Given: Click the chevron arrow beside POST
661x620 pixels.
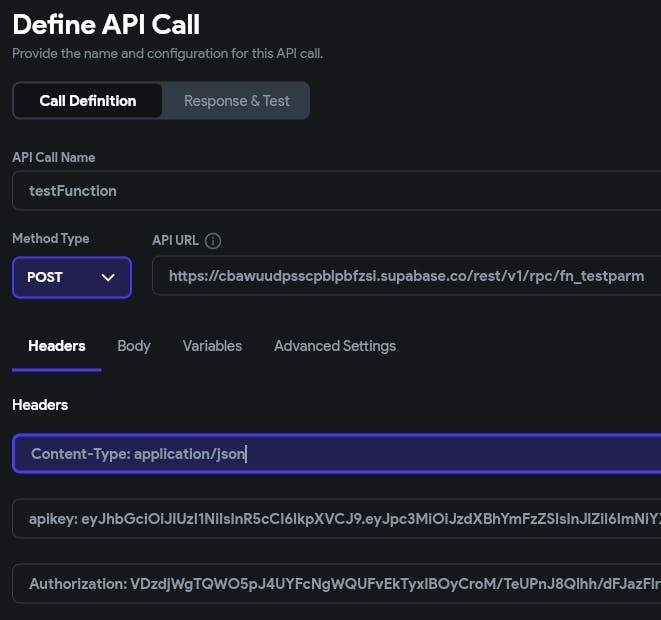Looking at the screenshot, I should tap(109, 277).
